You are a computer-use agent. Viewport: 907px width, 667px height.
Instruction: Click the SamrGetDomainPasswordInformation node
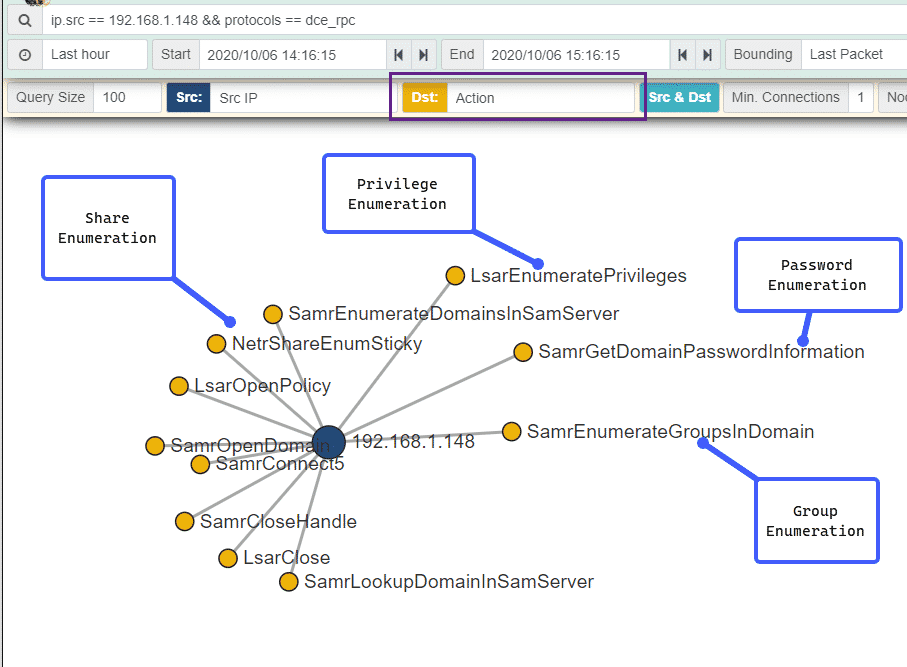[x=523, y=352]
